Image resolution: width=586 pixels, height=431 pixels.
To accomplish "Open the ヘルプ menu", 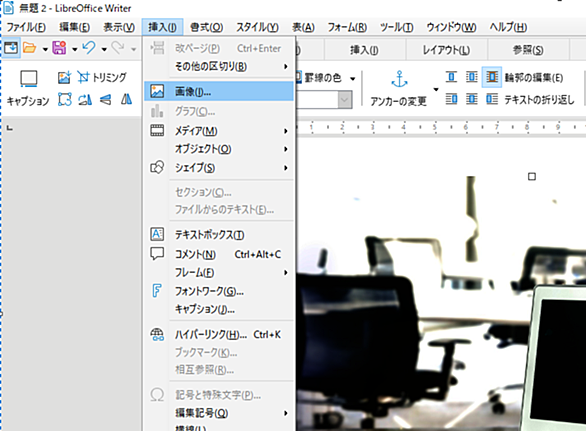I will [x=508, y=27].
